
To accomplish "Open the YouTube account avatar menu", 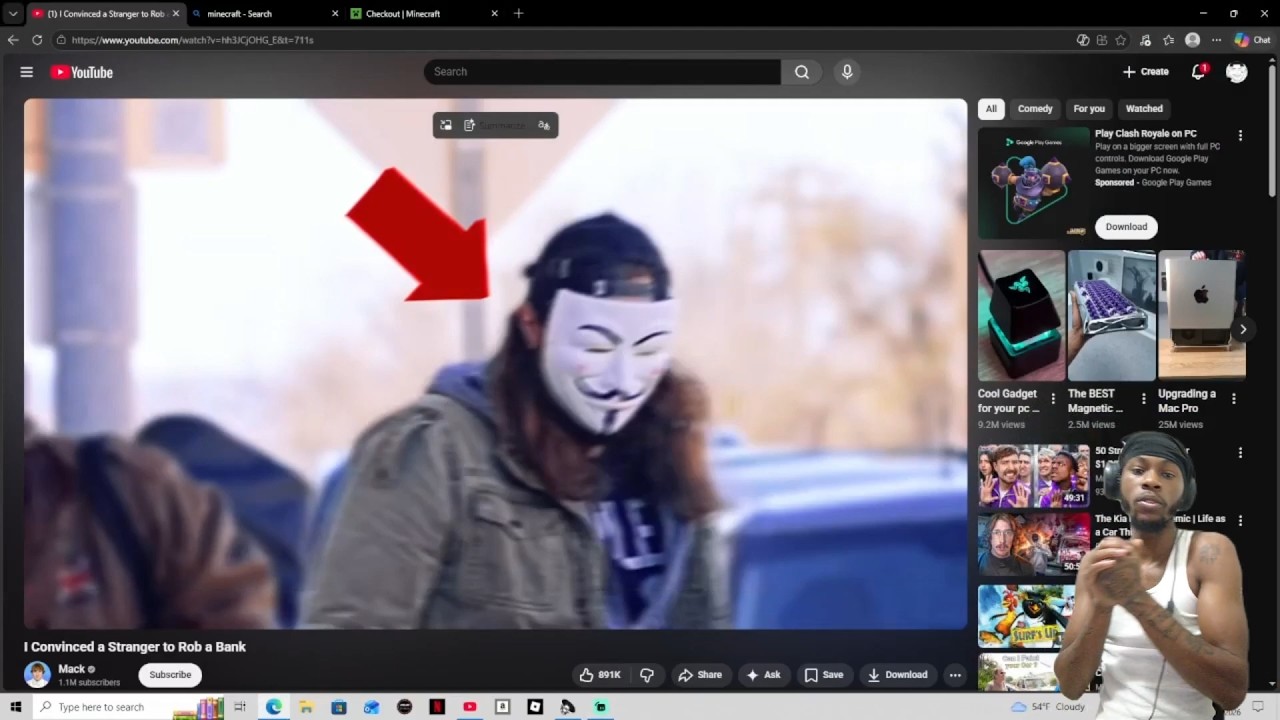I will (1237, 72).
